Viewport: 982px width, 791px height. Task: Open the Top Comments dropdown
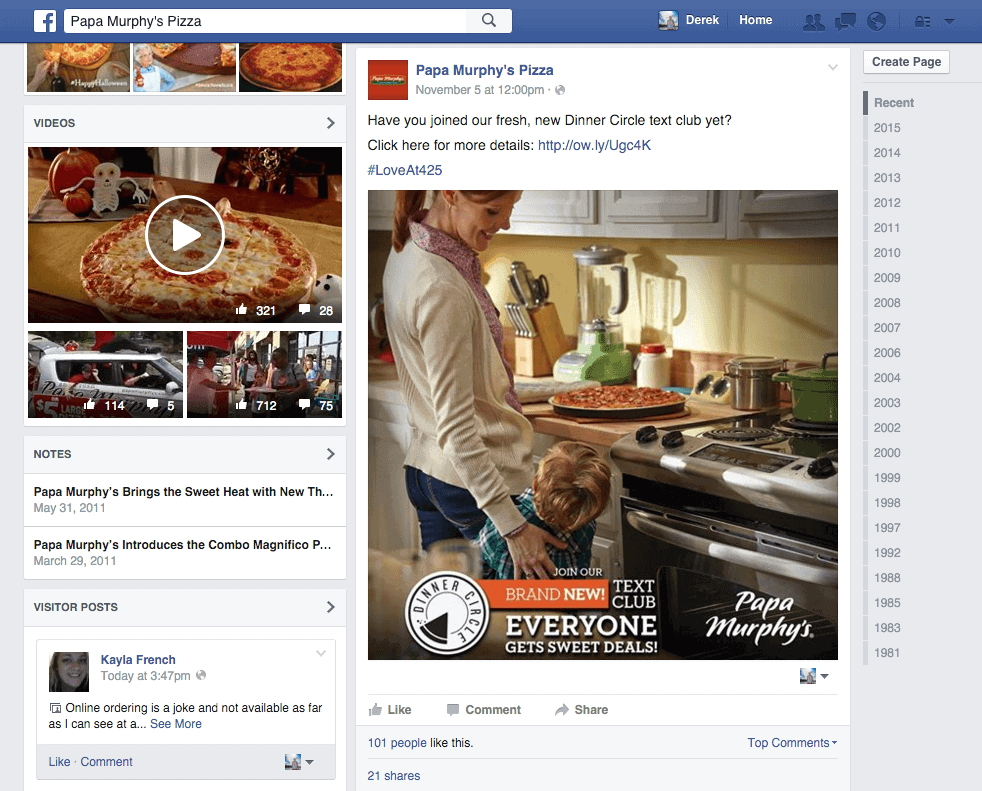(792, 743)
